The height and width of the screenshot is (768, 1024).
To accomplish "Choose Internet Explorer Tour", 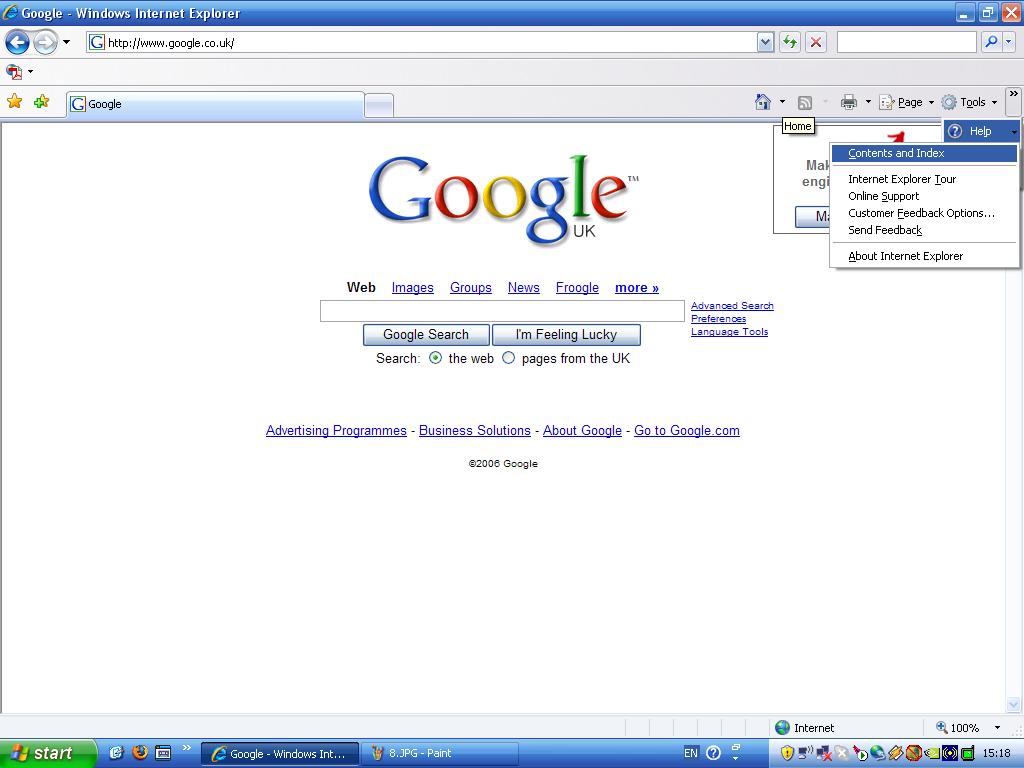I will (923, 179).
